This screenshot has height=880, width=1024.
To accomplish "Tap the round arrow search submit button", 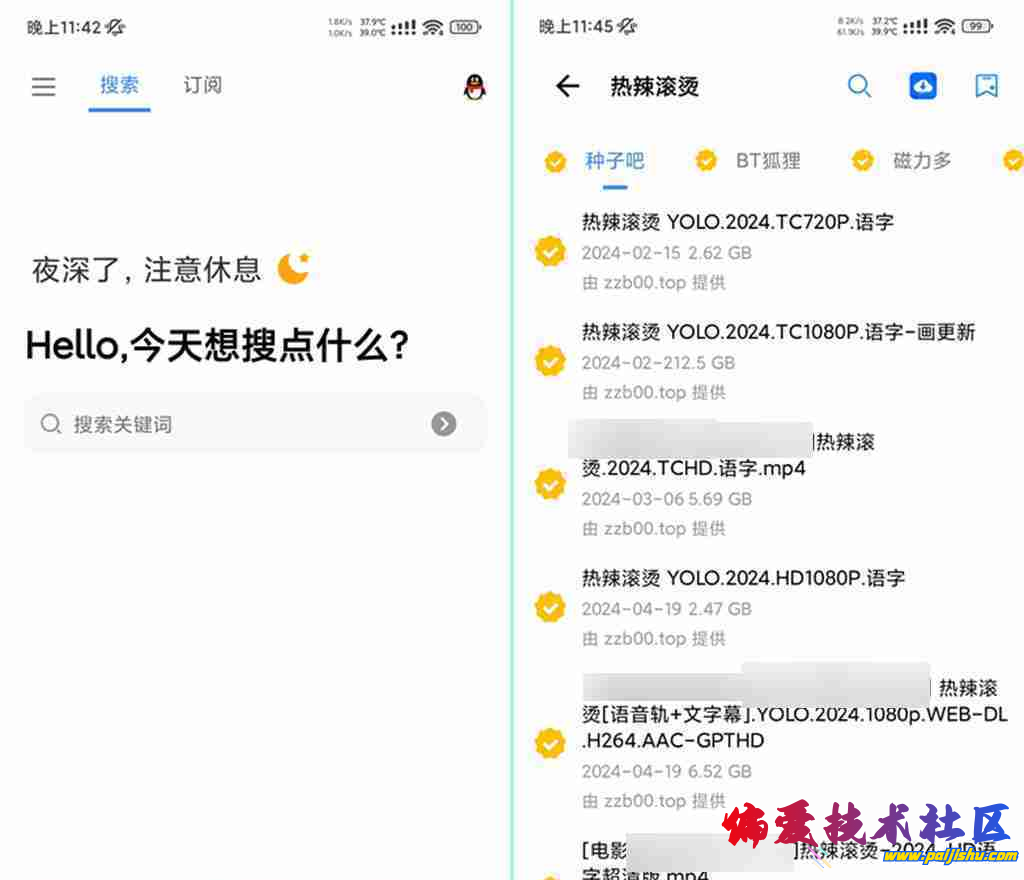I will pos(443,424).
